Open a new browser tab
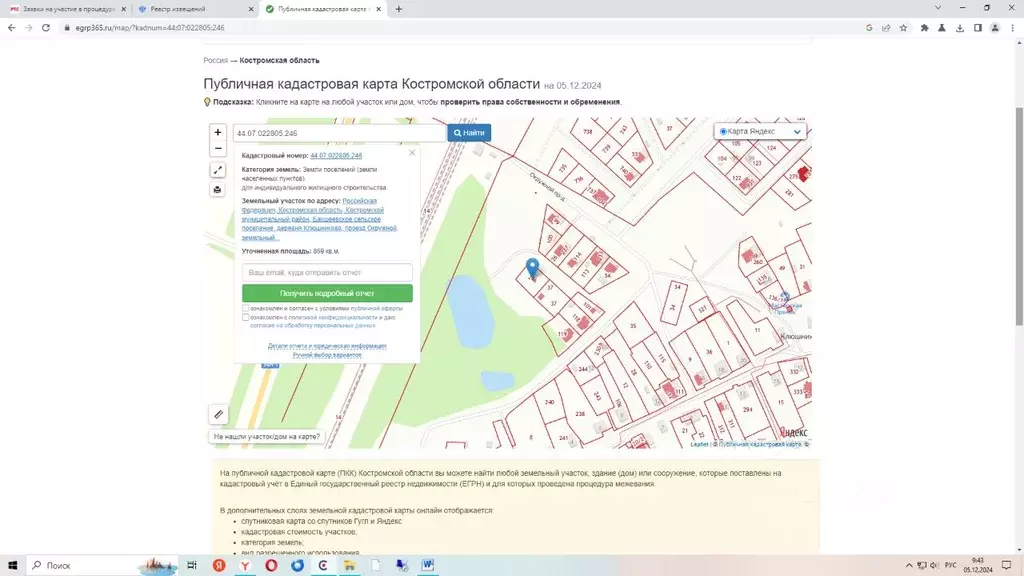This screenshot has height=576, width=1024. click(398, 9)
